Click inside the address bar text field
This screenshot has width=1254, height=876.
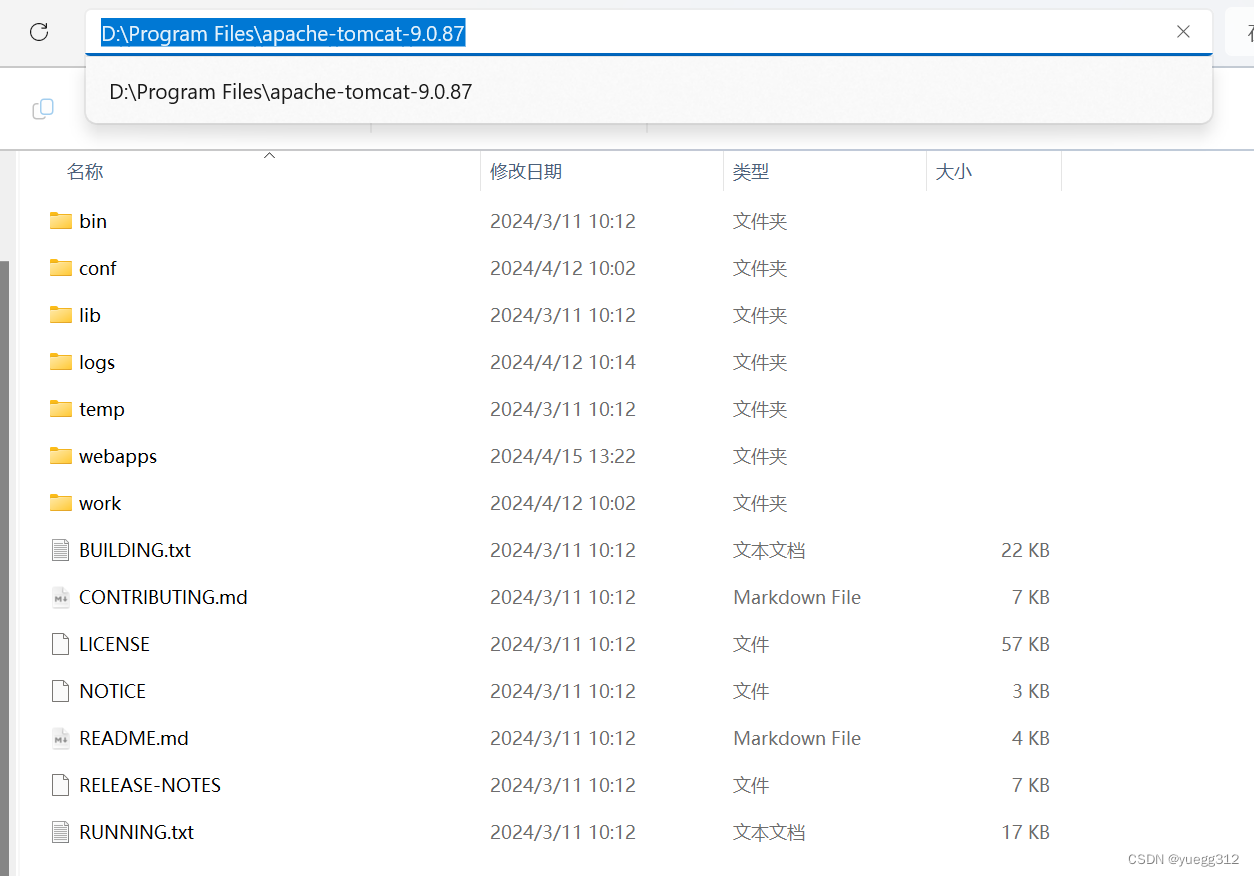click(x=600, y=32)
